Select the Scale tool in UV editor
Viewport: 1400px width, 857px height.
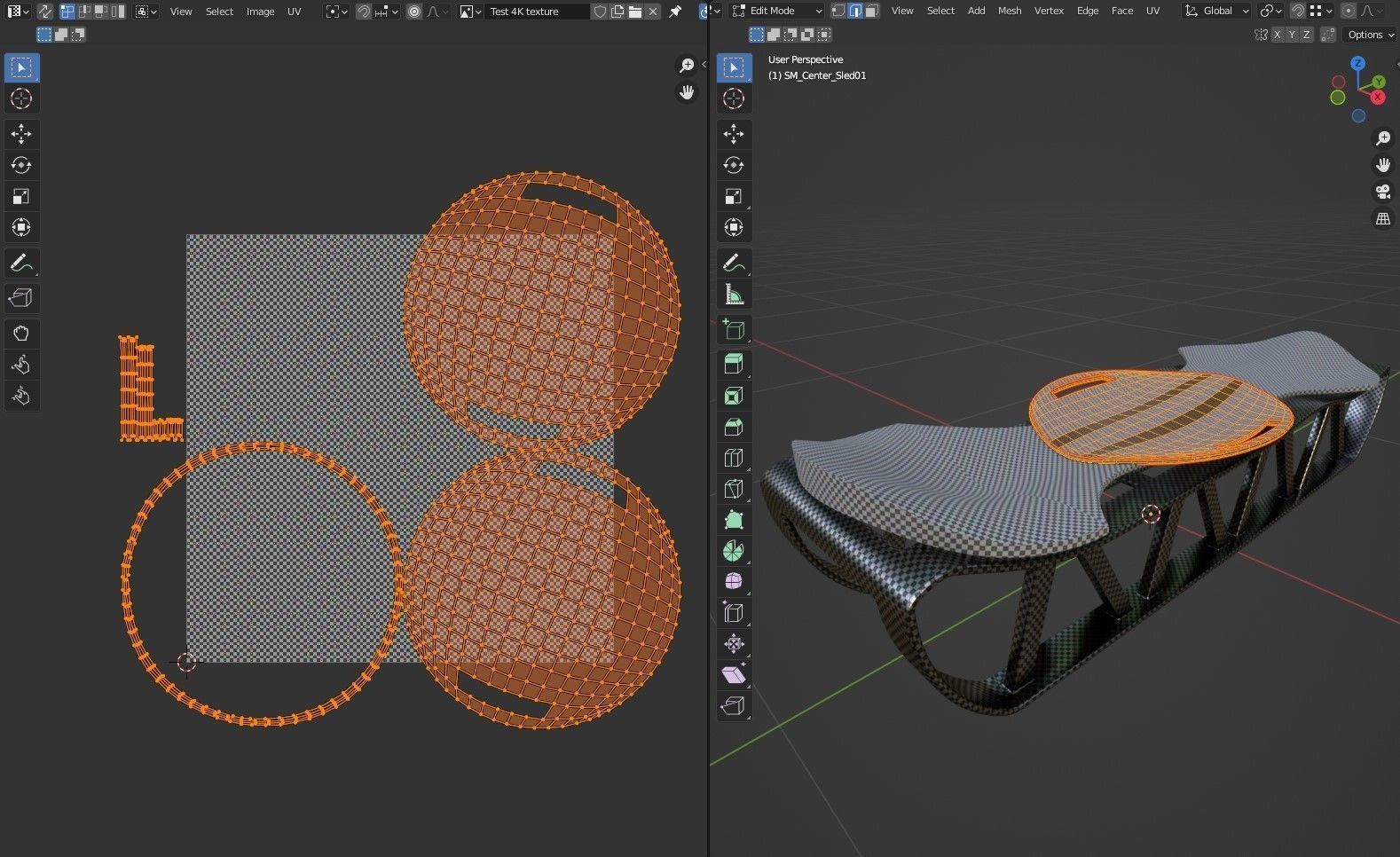pyautogui.click(x=21, y=196)
